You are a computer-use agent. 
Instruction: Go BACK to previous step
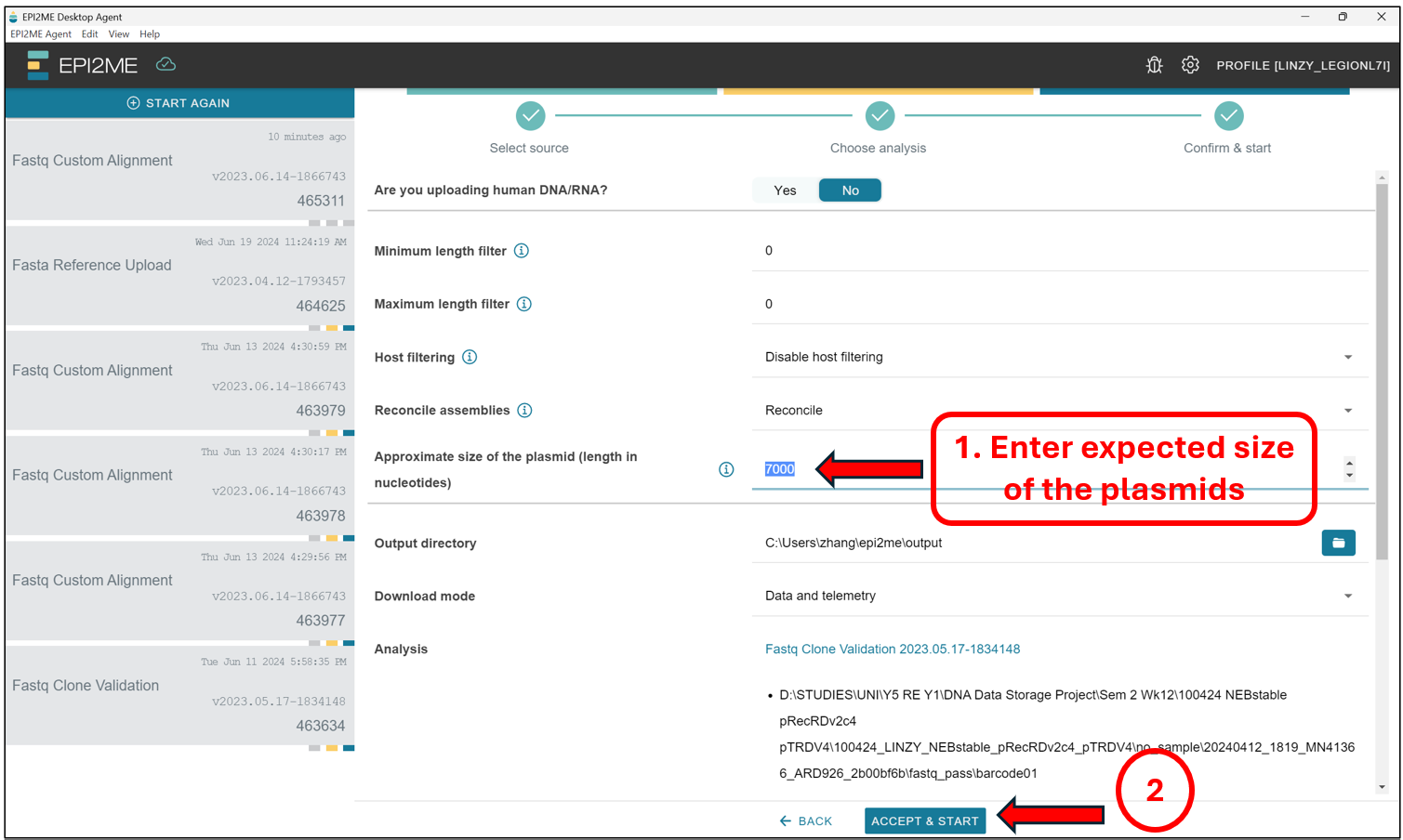806,820
